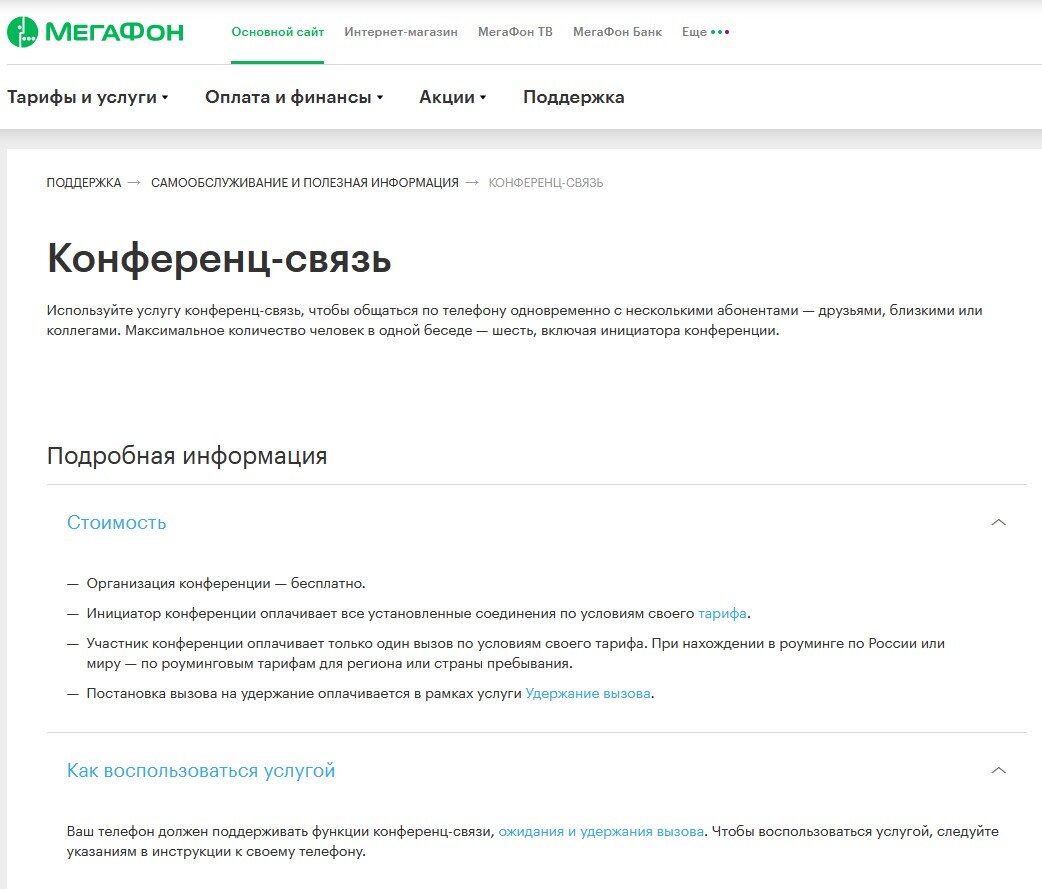Click text Организация конференции — бесплатно
Viewport: 1042px width, 889px height.
click(x=226, y=583)
